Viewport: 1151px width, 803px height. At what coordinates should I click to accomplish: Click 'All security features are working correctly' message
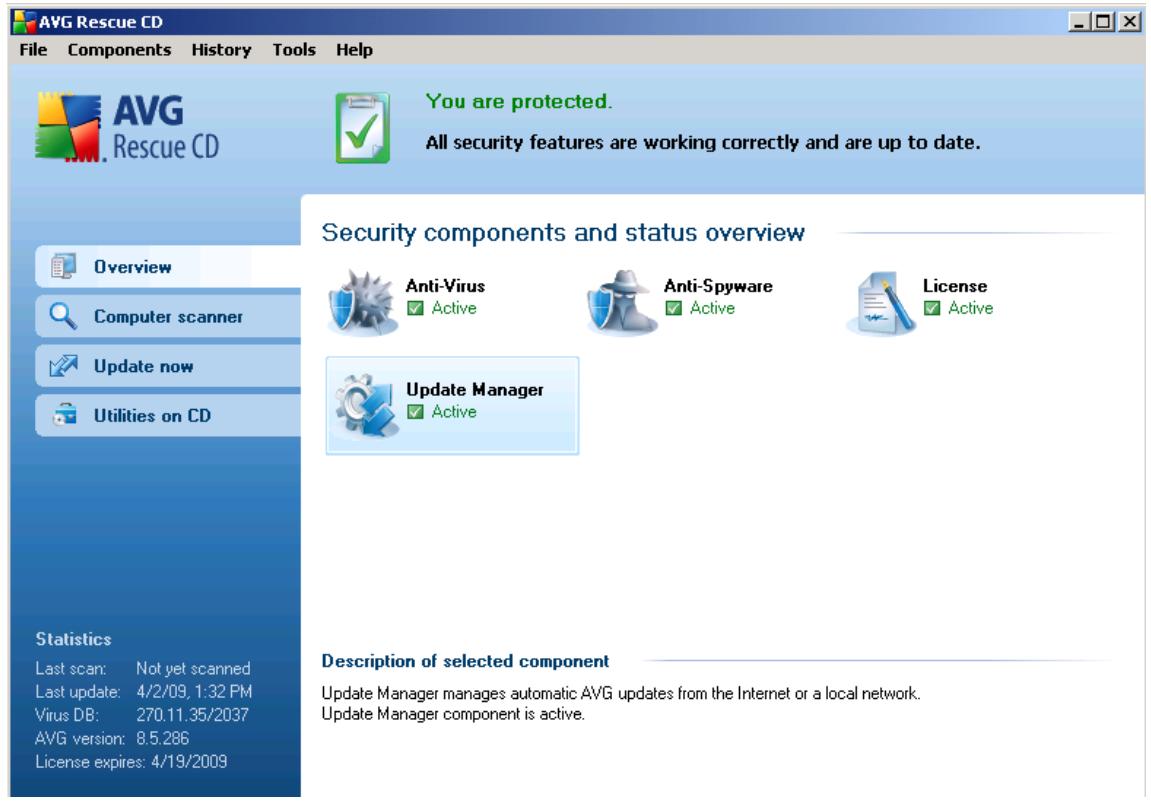coord(702,142)
